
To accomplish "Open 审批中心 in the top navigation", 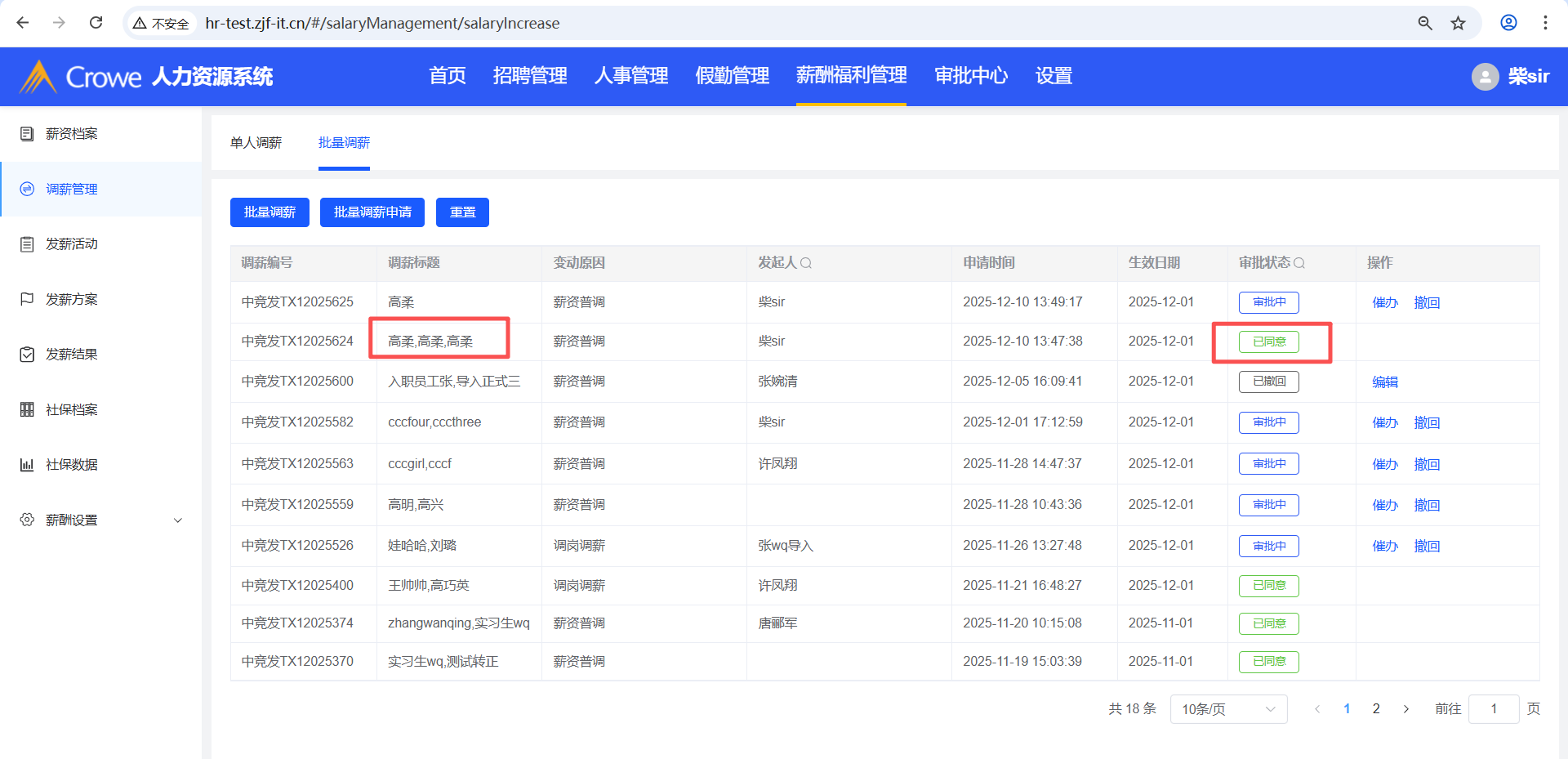I will (970, 76).
